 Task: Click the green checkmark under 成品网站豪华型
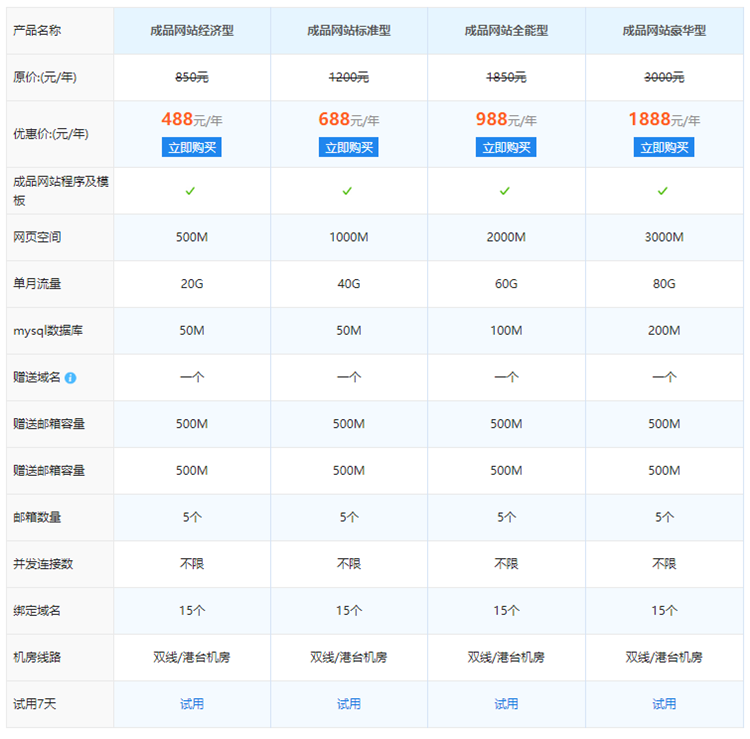click(663, 191)
